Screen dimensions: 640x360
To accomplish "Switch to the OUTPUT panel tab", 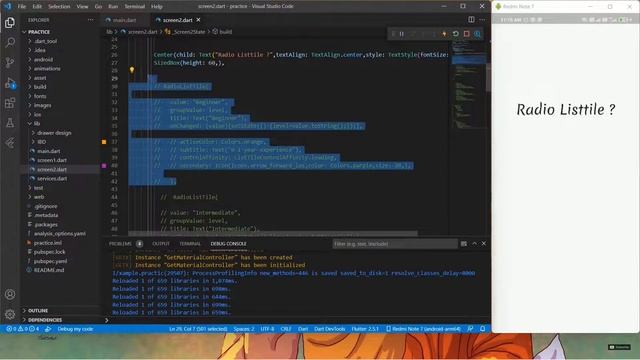I will pyautogui.click(x=161, y=244).
